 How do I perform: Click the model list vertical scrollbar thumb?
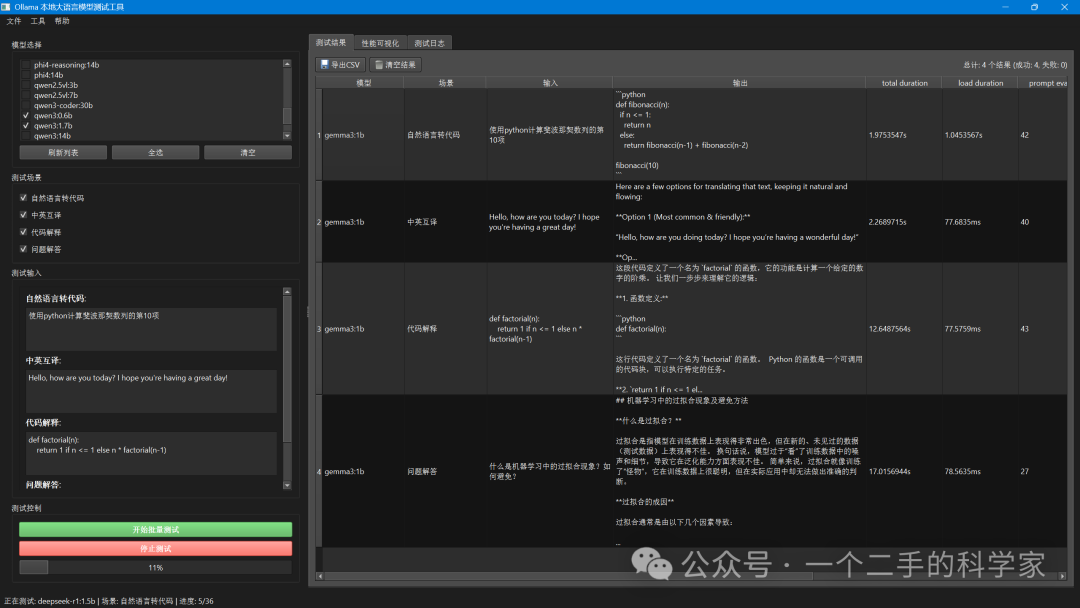pos(287,116)
